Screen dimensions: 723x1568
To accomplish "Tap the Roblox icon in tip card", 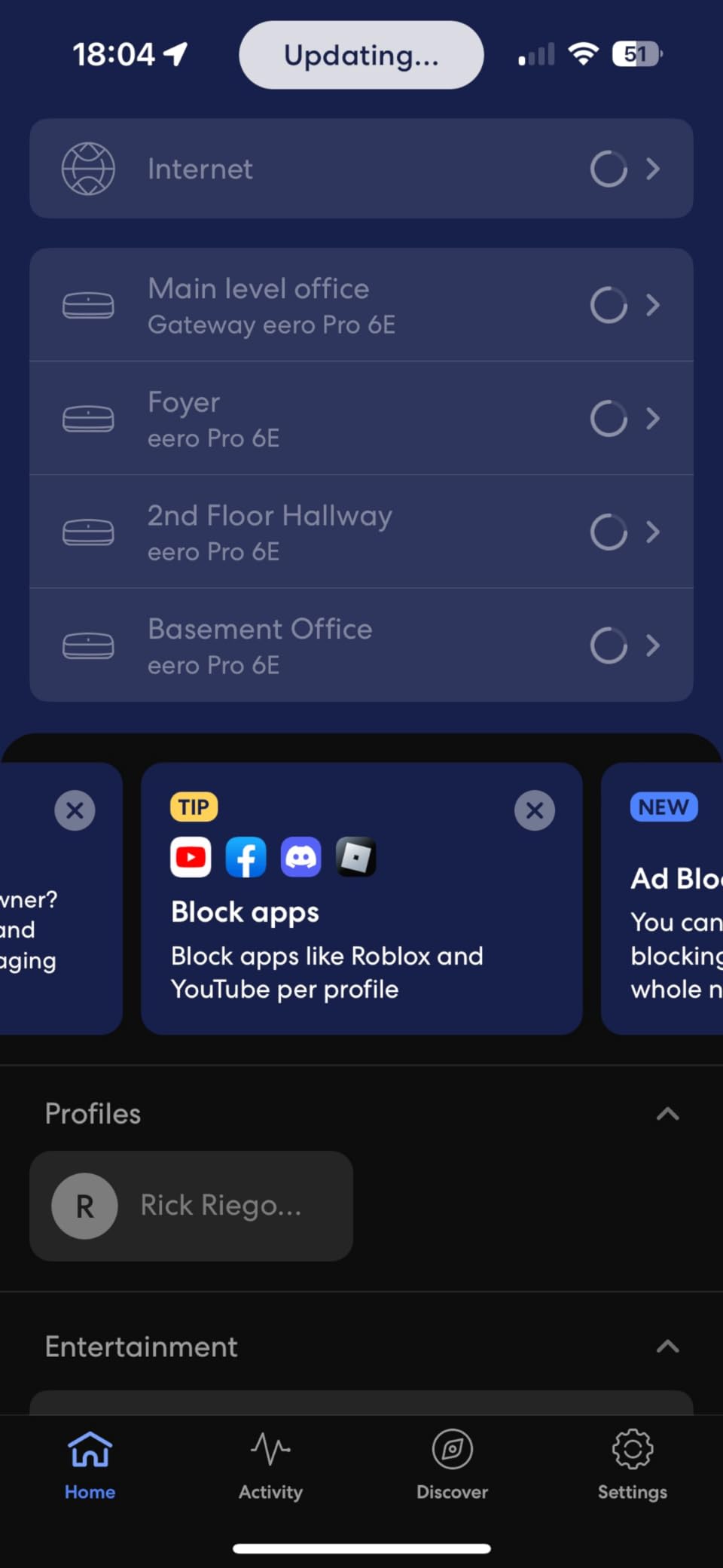I will tap(356, 857).
